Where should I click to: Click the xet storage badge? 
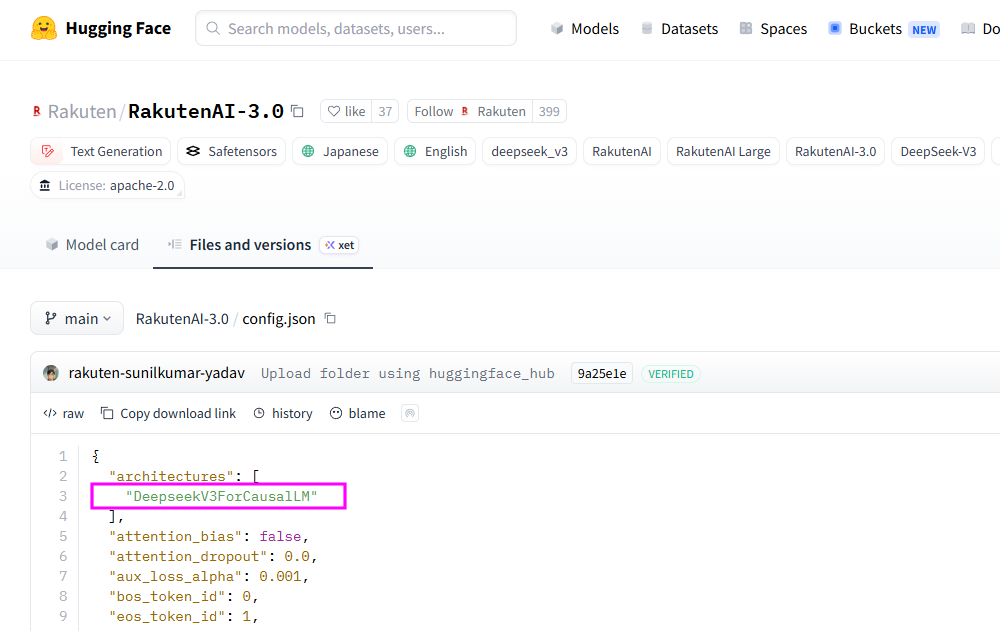339,245
